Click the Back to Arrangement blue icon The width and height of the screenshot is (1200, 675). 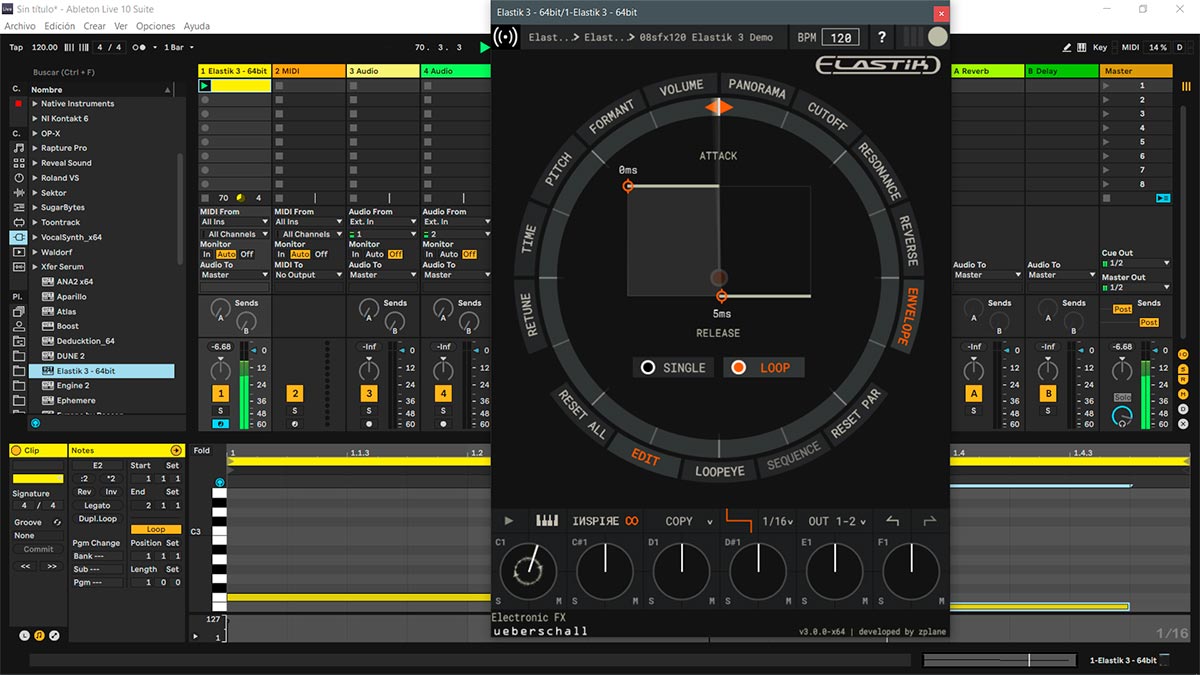tap(1162, 198)
